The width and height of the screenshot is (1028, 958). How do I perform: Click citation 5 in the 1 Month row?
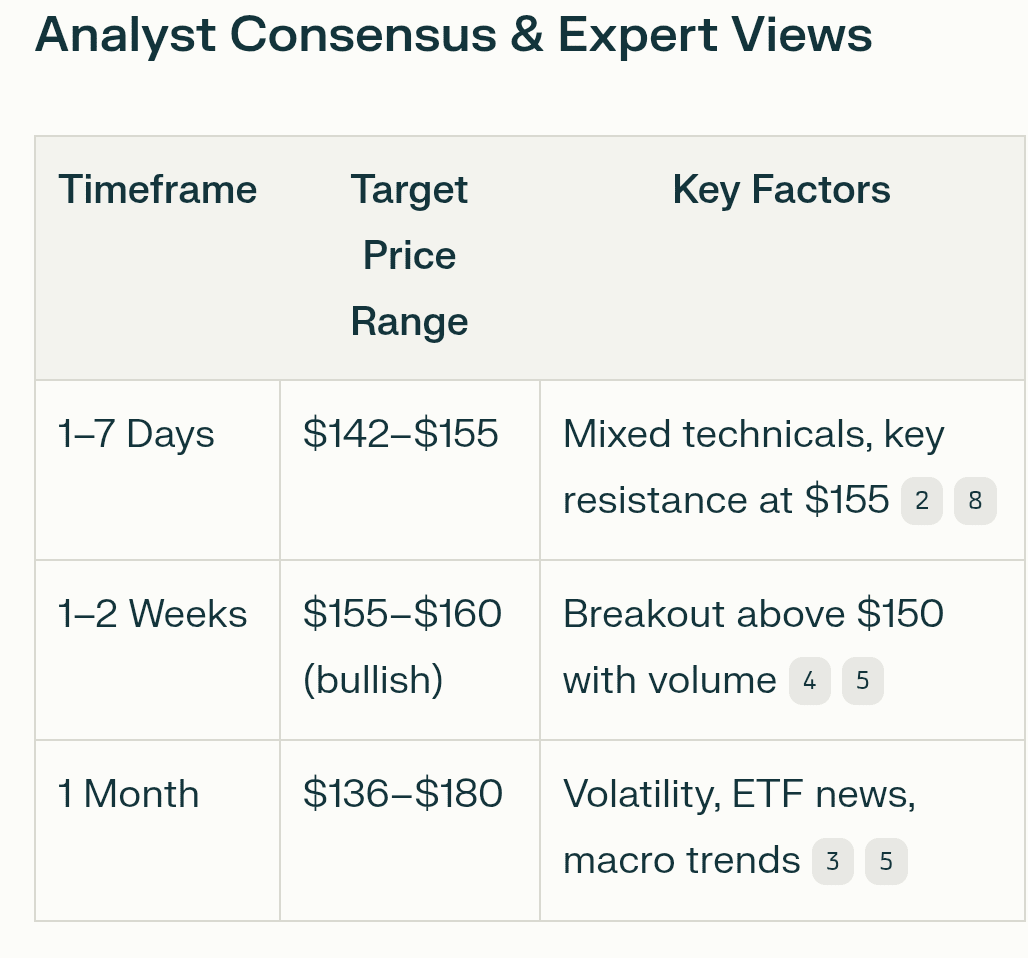885,861
